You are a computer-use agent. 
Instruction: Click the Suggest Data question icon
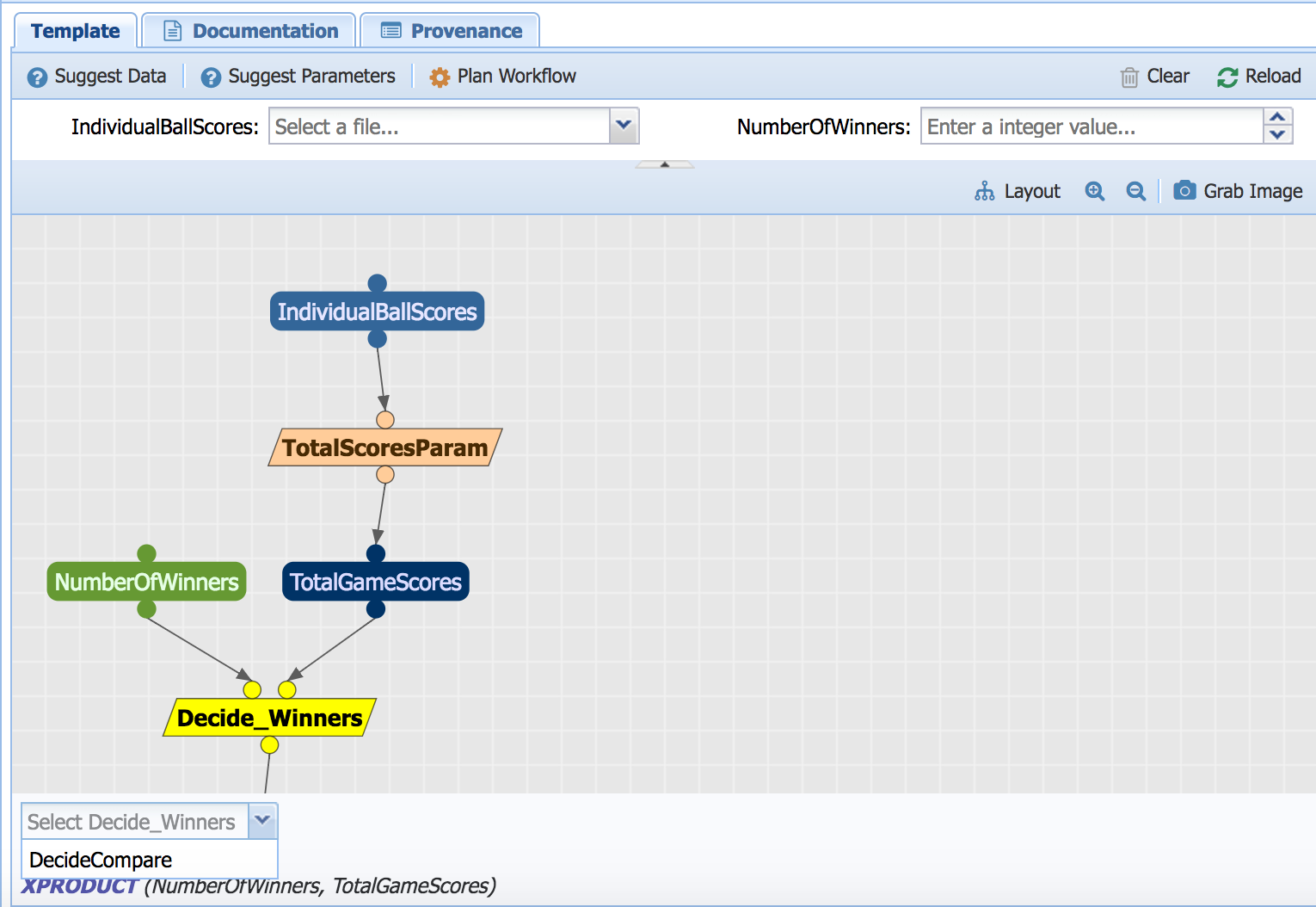(x=37, y=77)
